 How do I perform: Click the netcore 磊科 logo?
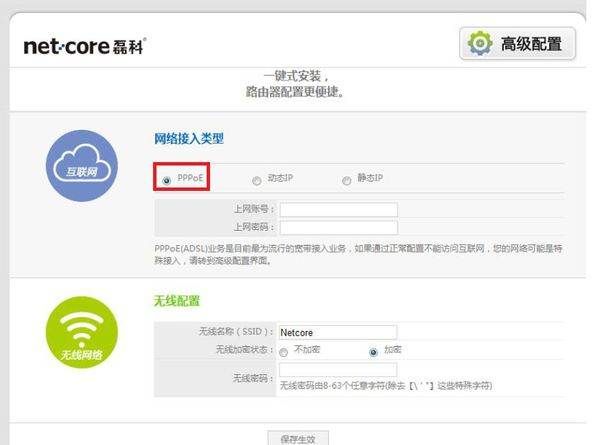tap(85, 46)
